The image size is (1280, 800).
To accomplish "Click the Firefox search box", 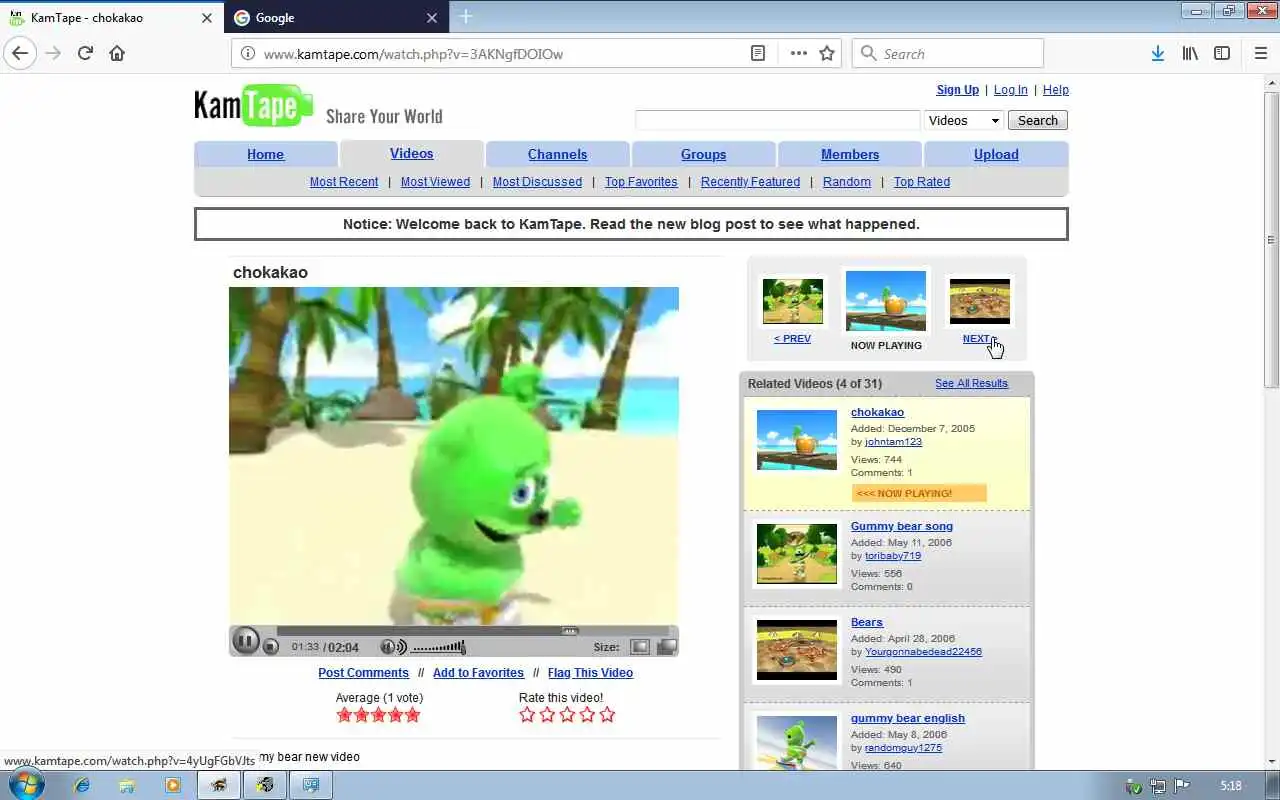I will coord(948,53).
